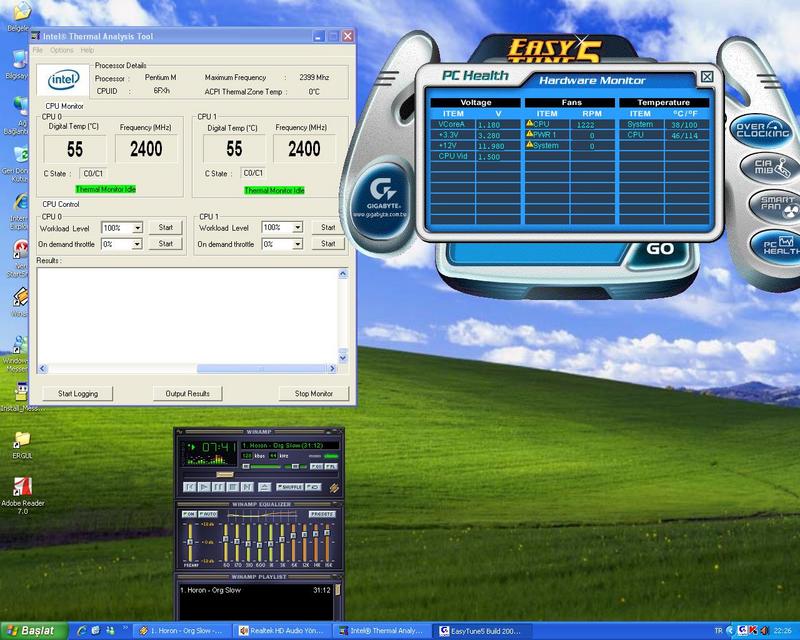Toggle Repeat mode in Winamp
Screen dimensions: 800x640
tap(314, 487)
